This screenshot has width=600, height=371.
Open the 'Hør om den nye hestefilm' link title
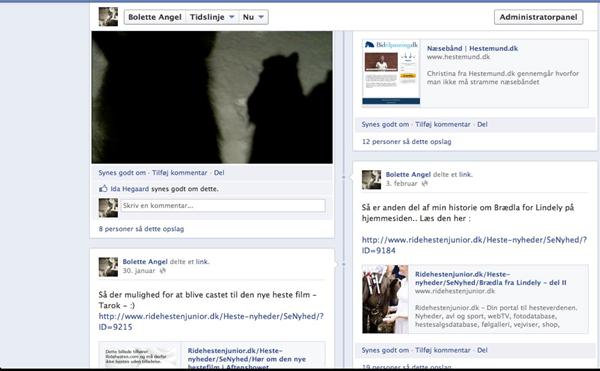click(x=247, y=359)
